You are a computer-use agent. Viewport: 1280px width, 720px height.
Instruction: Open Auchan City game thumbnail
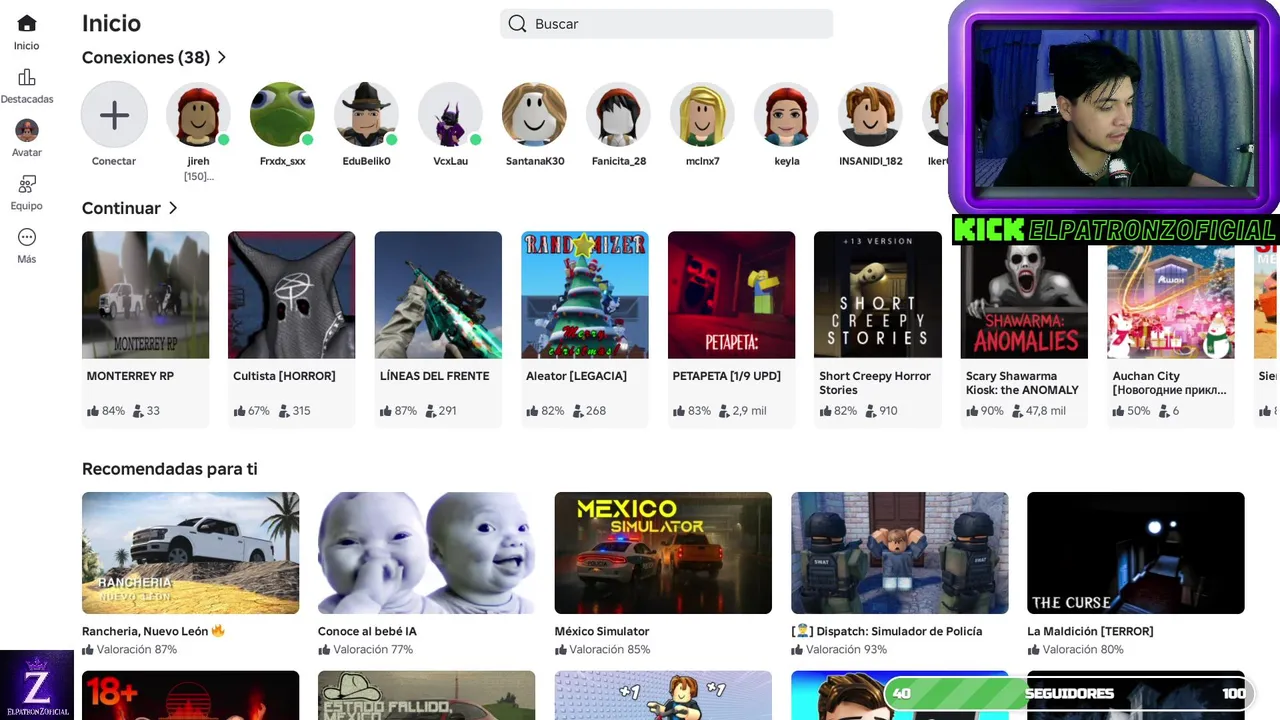1170,302
